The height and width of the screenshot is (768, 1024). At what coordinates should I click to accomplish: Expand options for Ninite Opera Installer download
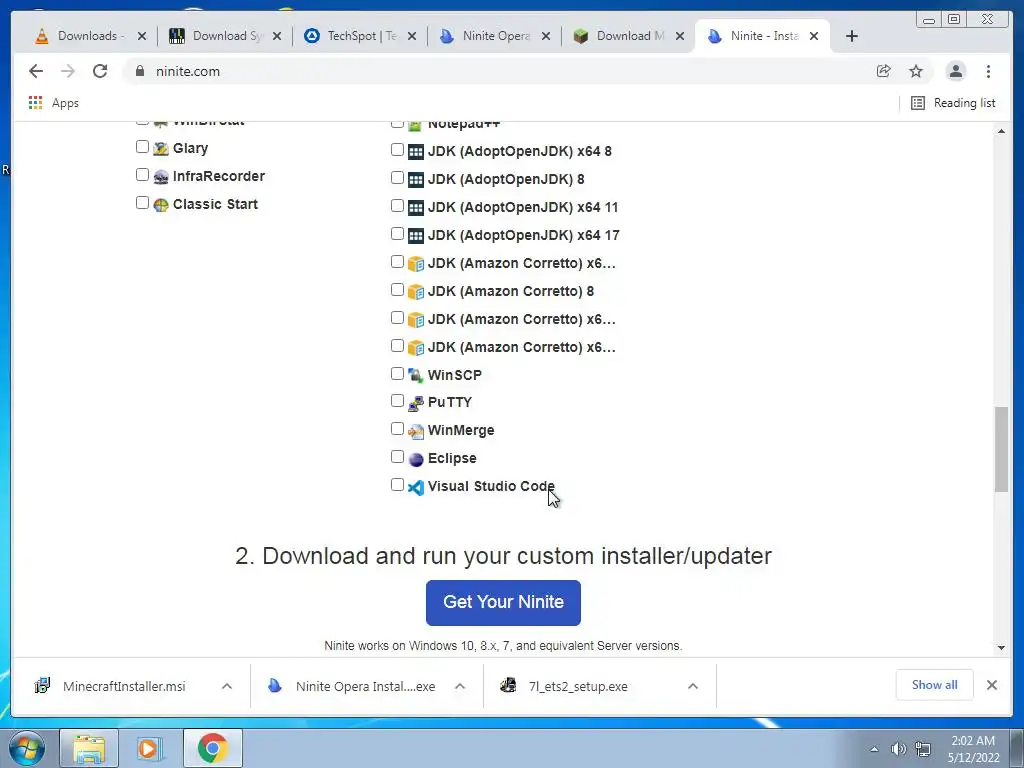coord(460,686)
